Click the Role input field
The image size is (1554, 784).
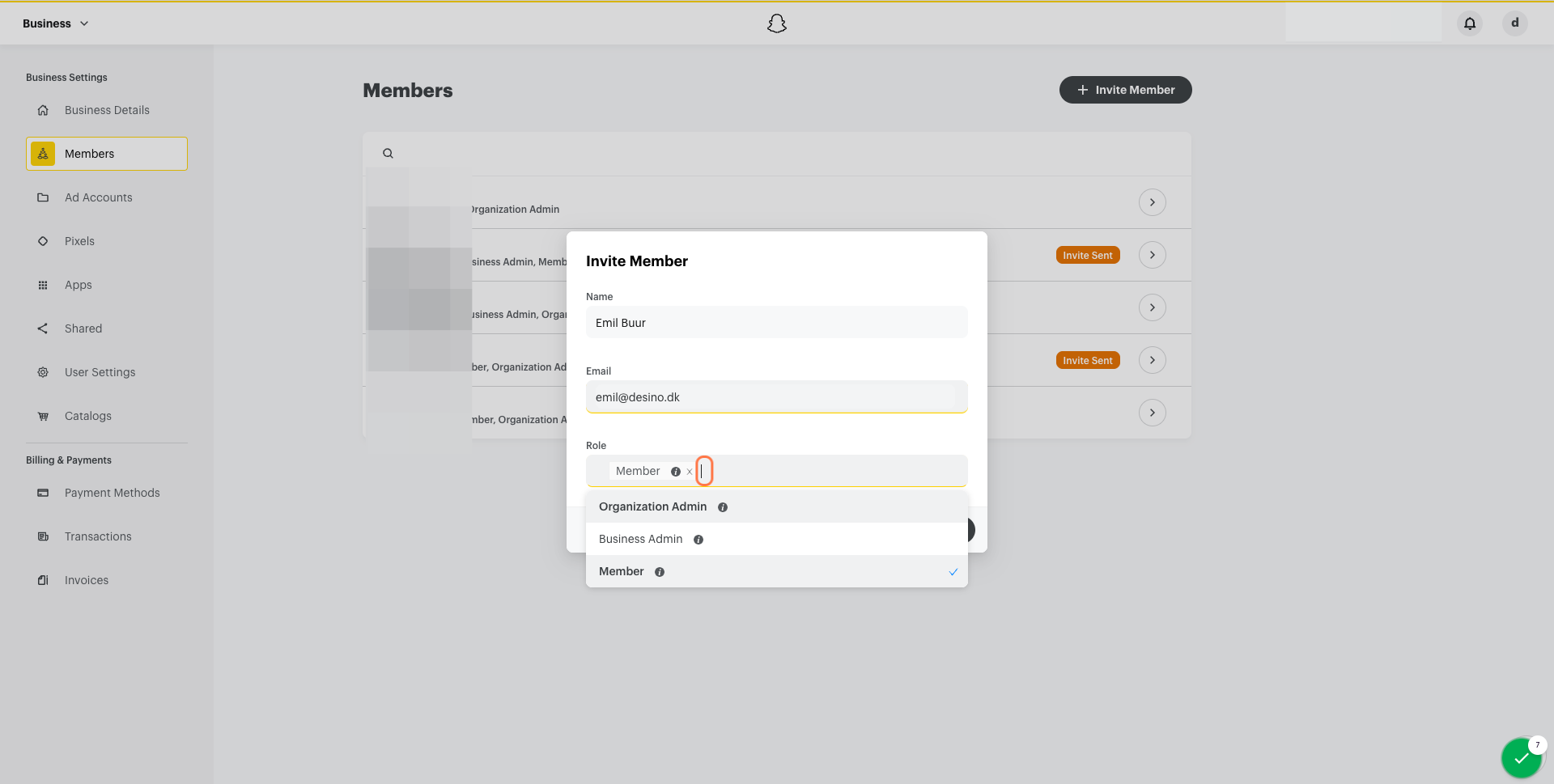[777, 471]
